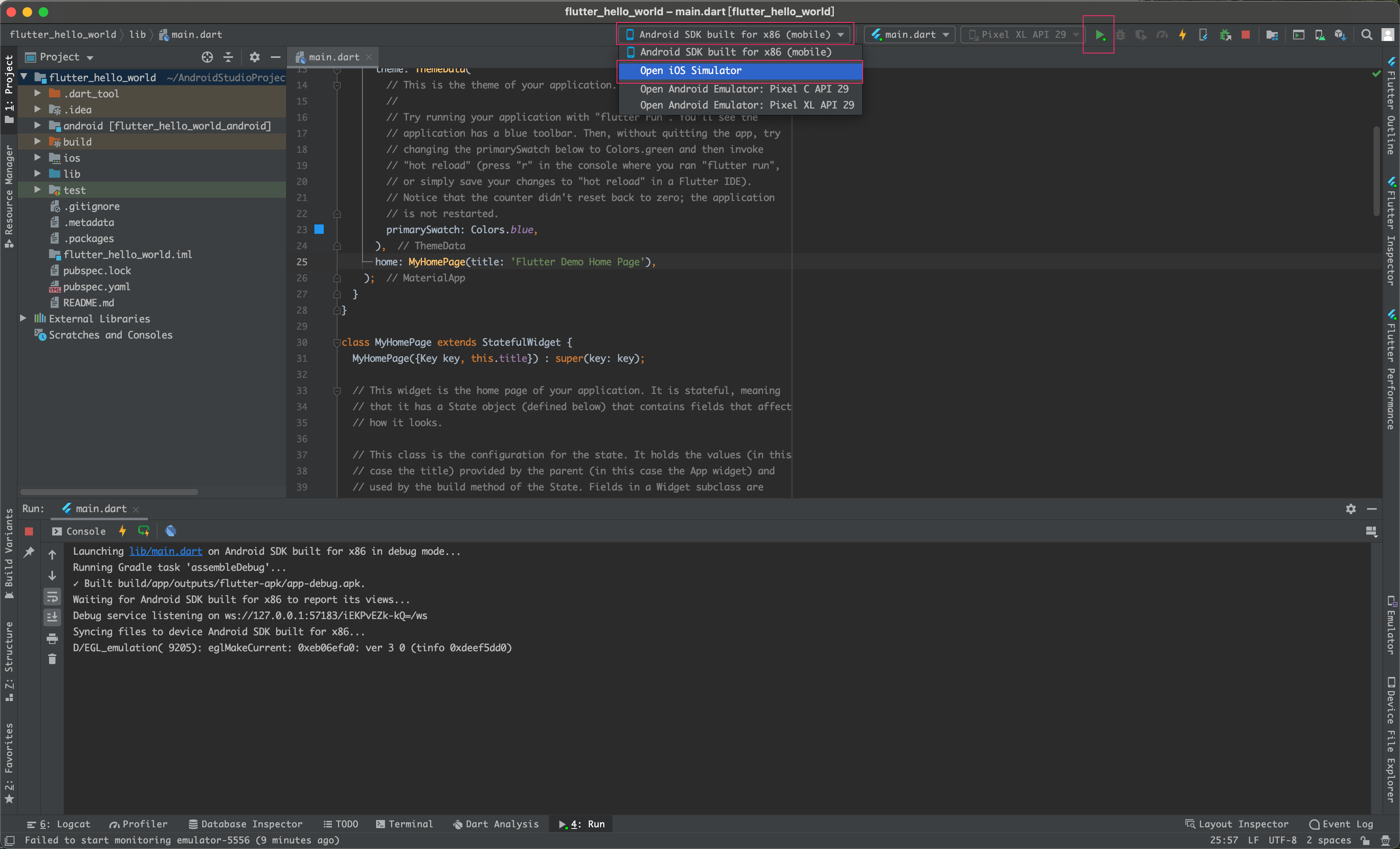Open Dart DevTools icon in Run panel
1400x849 pixels.
170,531
